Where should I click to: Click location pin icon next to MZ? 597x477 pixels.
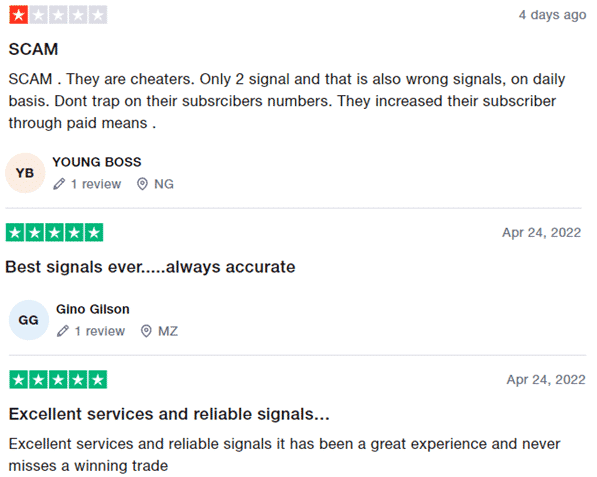[x=146, y=331]
